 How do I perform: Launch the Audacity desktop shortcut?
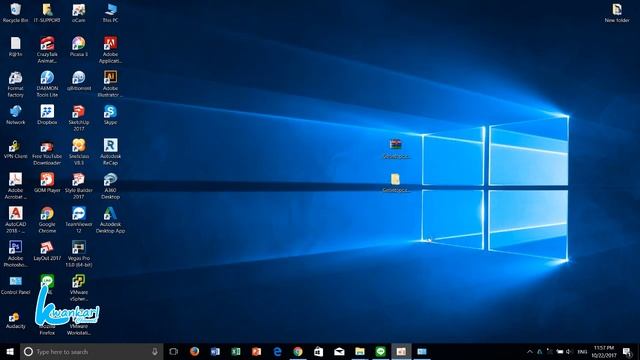tap(16, 319)
